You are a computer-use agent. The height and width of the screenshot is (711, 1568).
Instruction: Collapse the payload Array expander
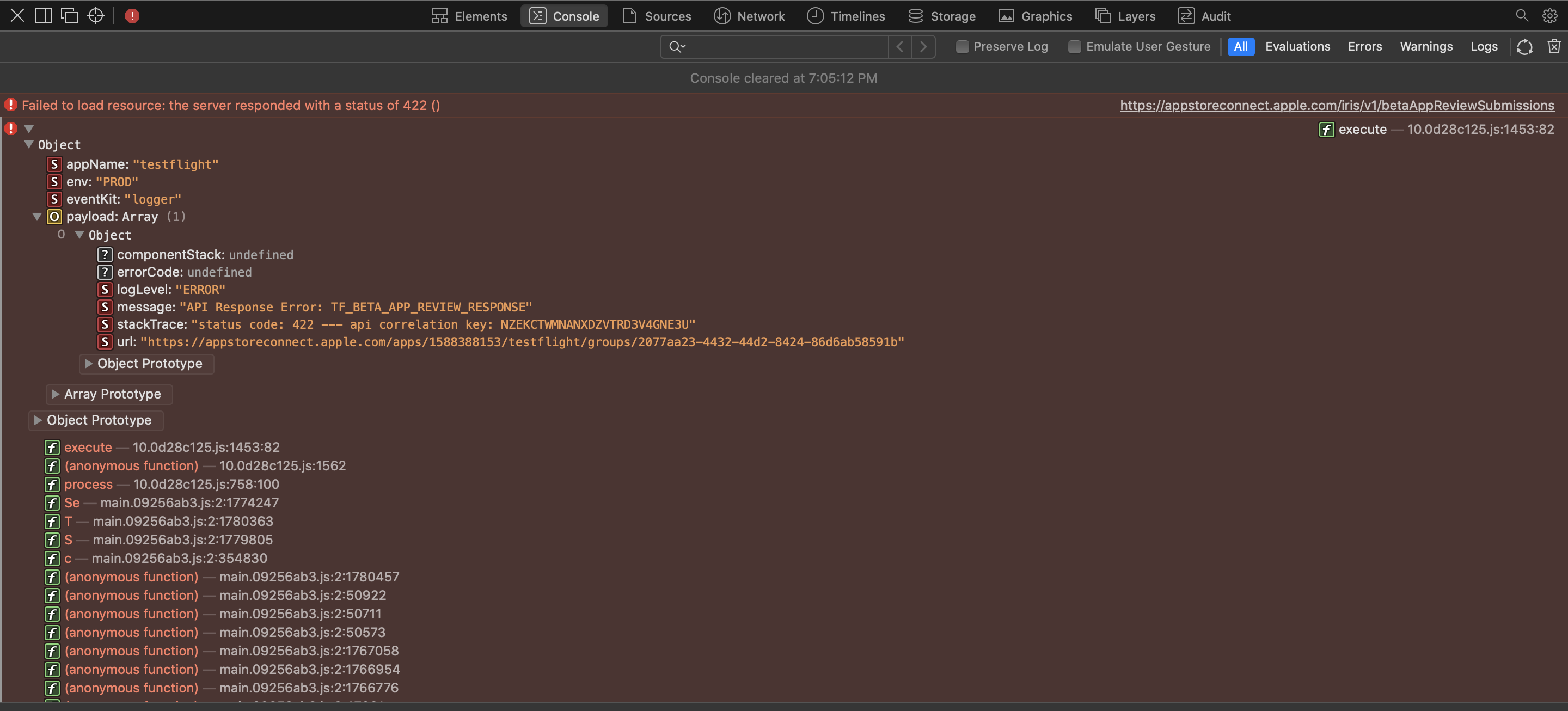point(36,217)
